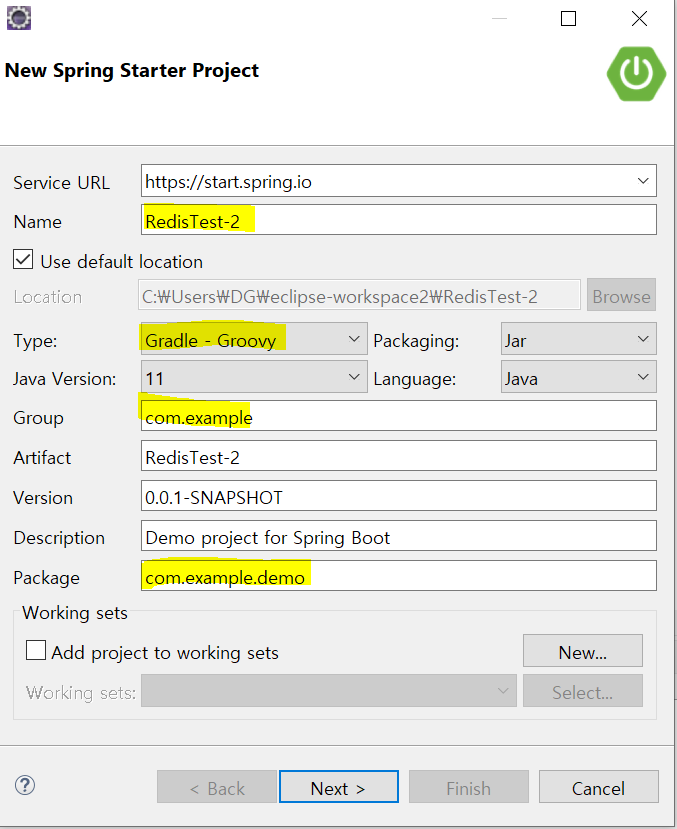Enable Add project to working sets

(x=36, y=650)
